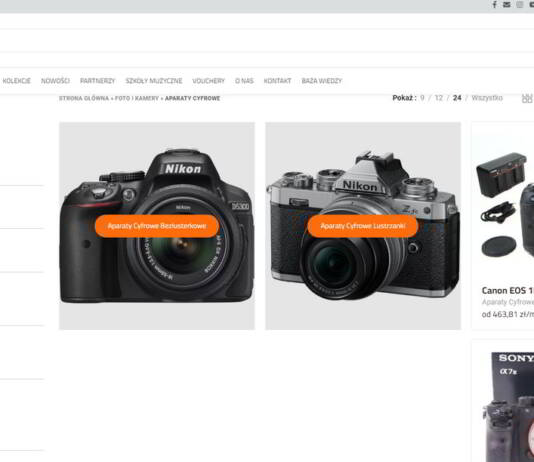Screen dimensions: 534x462
Task: Click Aparaty Cyfrowe Bezlusterkowe button
Action: pos(157,226)
